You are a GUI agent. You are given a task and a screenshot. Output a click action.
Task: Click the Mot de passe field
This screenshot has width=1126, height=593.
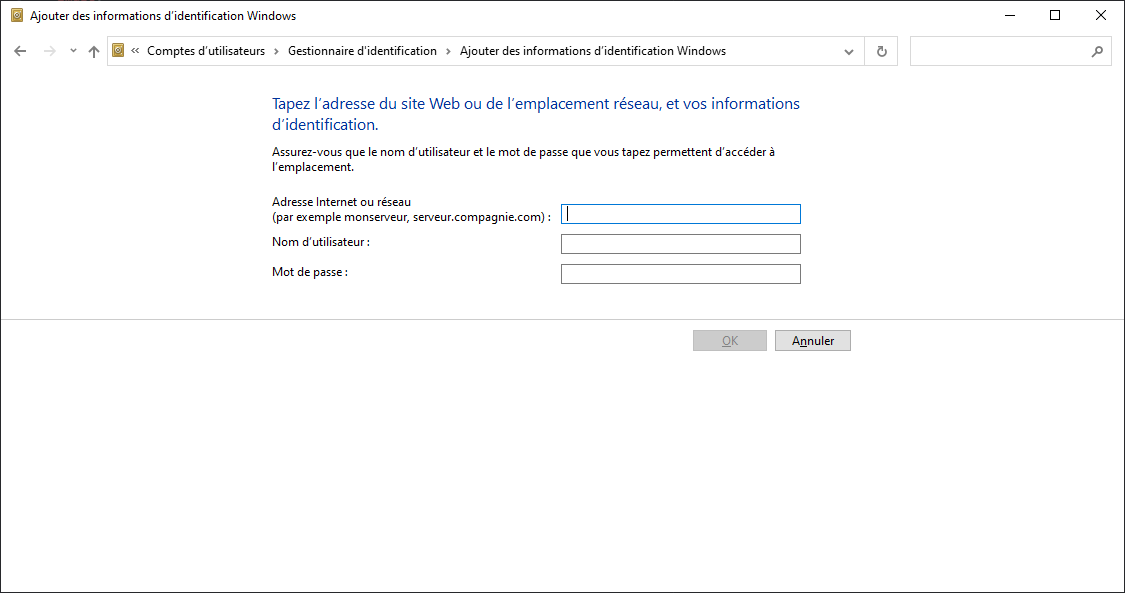[680, 274]
